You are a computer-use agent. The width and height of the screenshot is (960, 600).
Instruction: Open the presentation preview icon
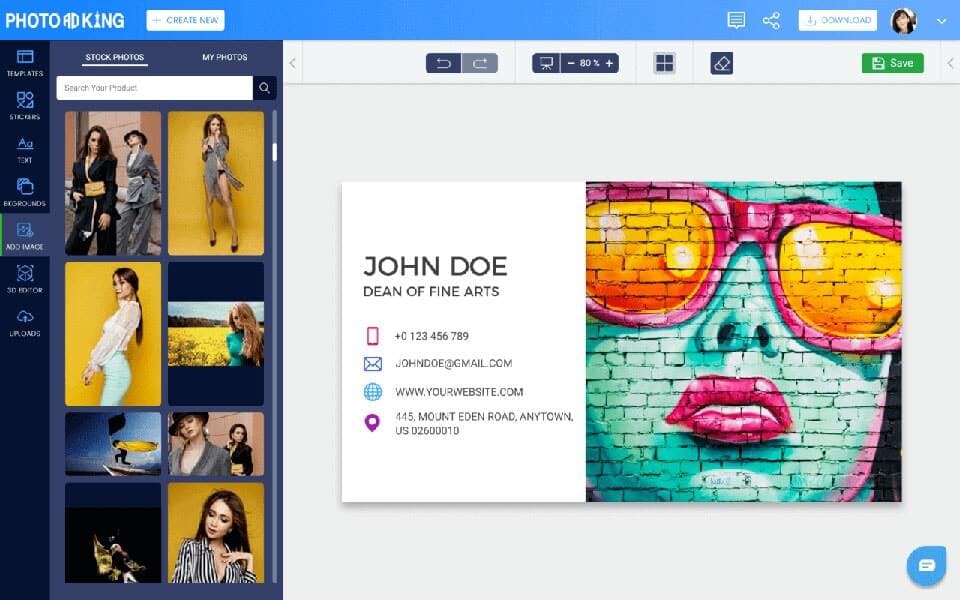(x=545, y=62)
